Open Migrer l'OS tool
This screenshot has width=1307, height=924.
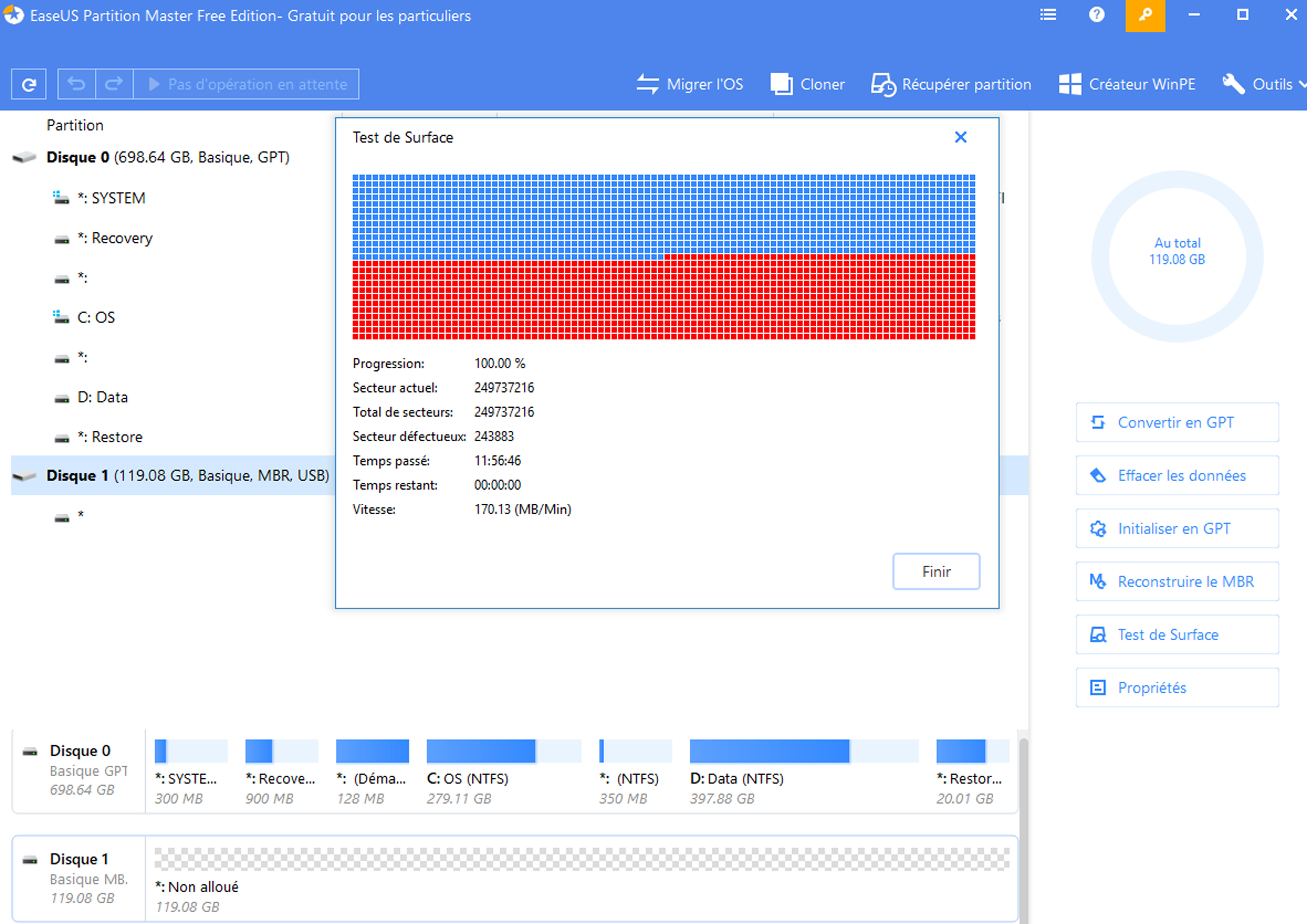(690, 84)
